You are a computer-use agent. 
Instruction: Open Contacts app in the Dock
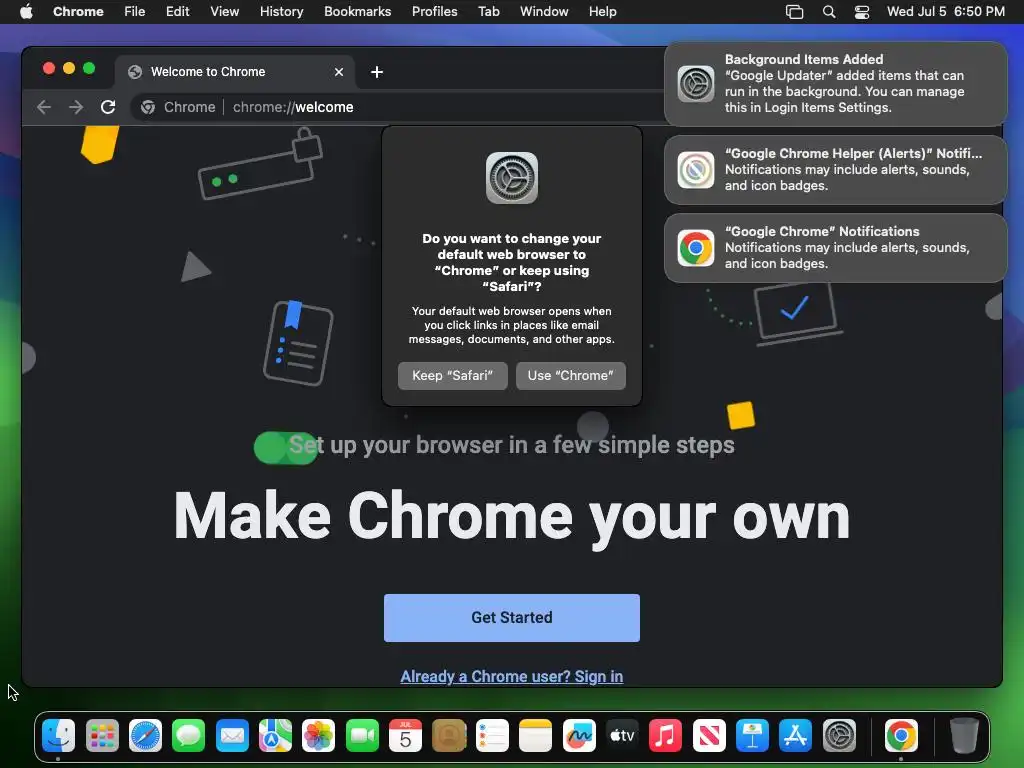click(x=449, y=735)
